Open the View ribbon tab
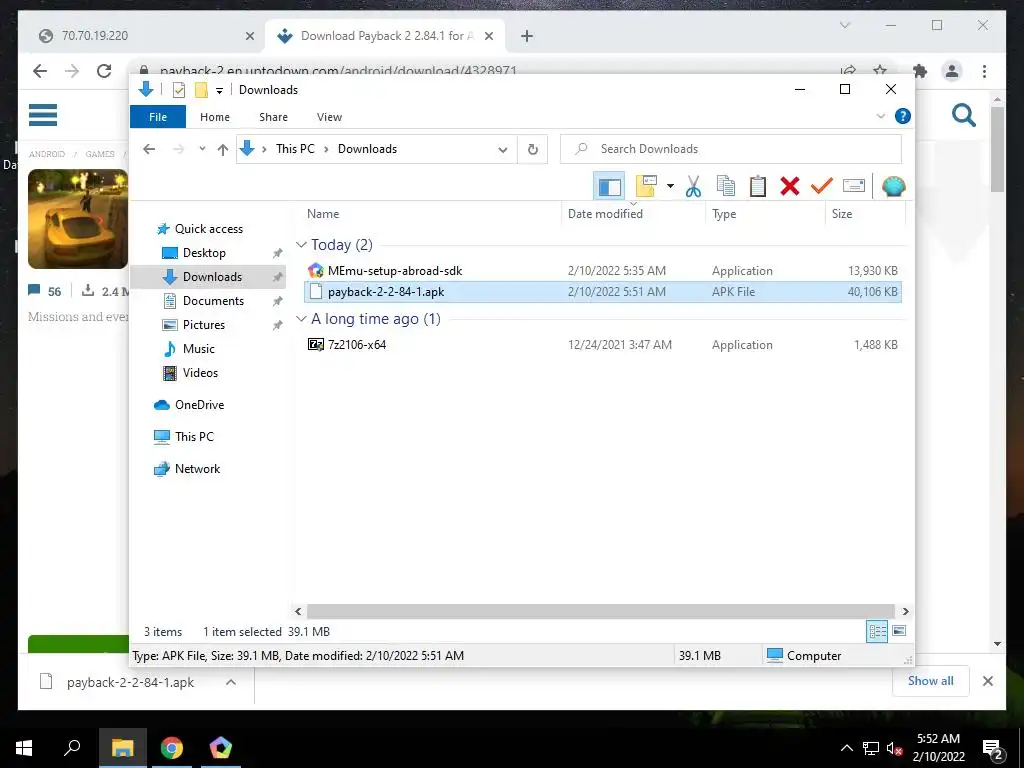Screen dimensions: 1024x768 pos(329,117)
